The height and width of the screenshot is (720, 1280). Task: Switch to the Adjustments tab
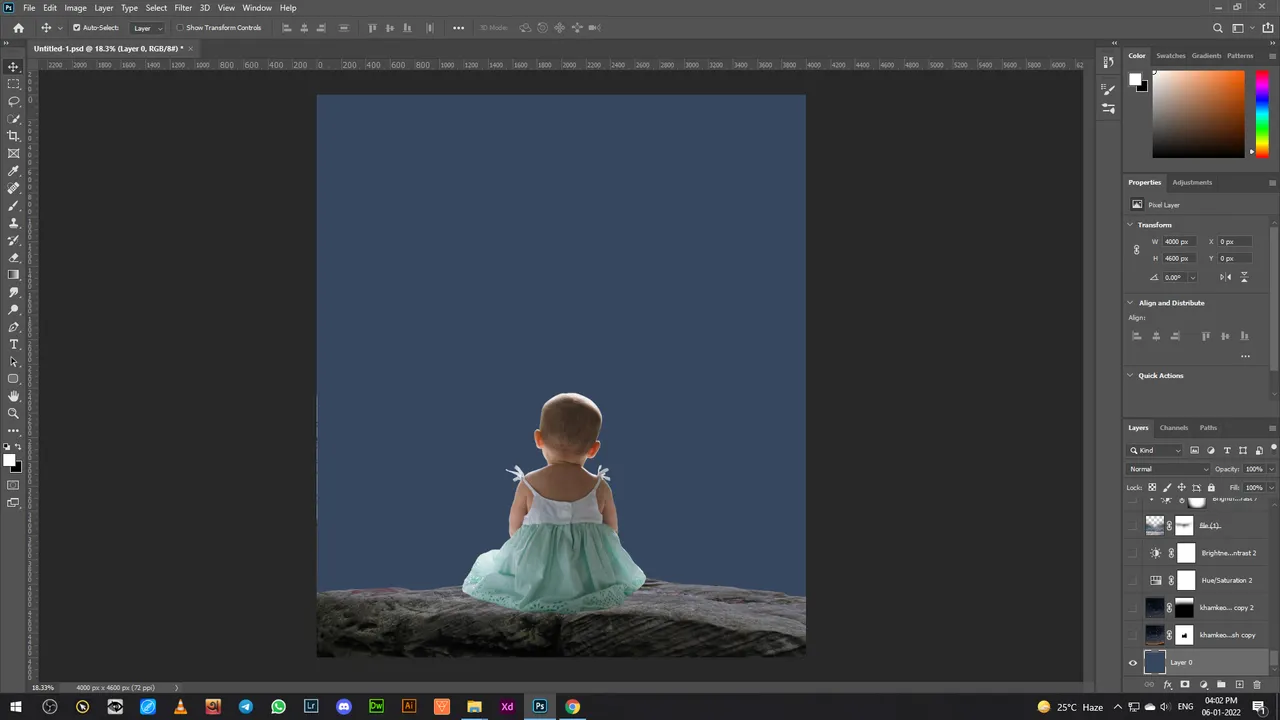pos(1192,183)
